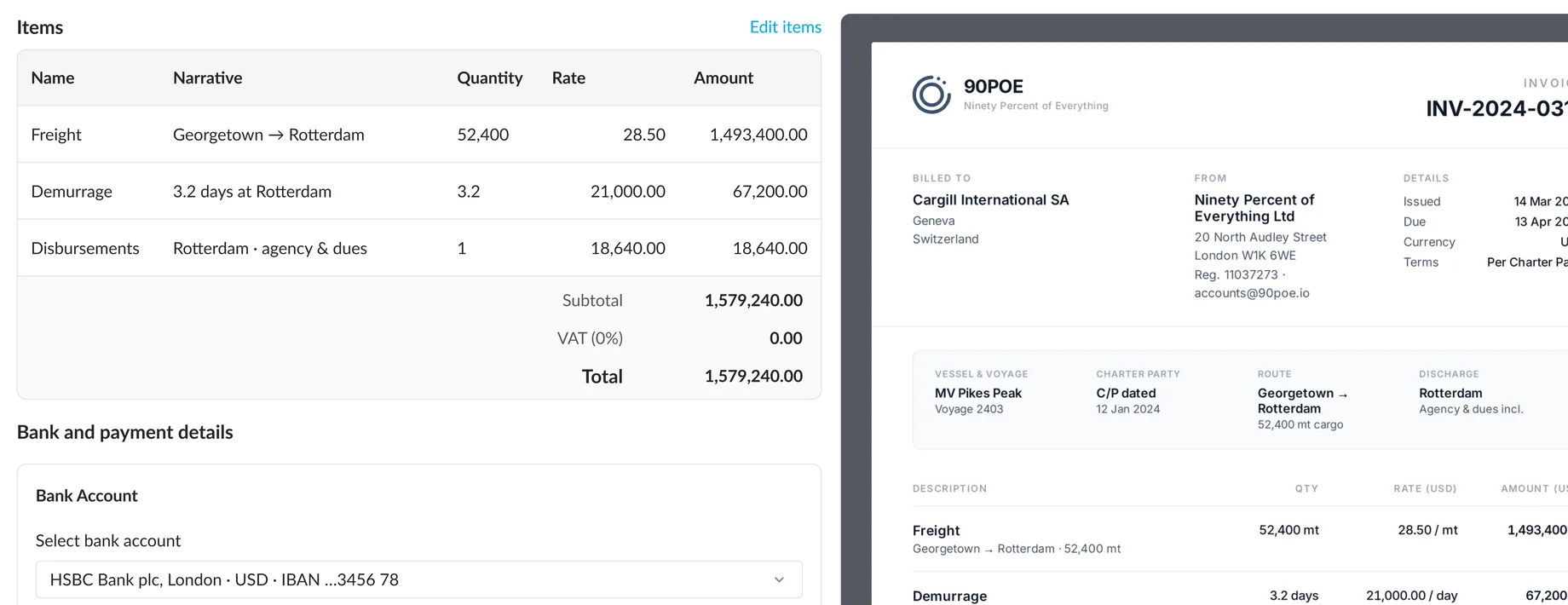1568x605 pixels.
Task: Click narrative 'Rotterdam · agency & dues'
Action: (x=270, y=248)
